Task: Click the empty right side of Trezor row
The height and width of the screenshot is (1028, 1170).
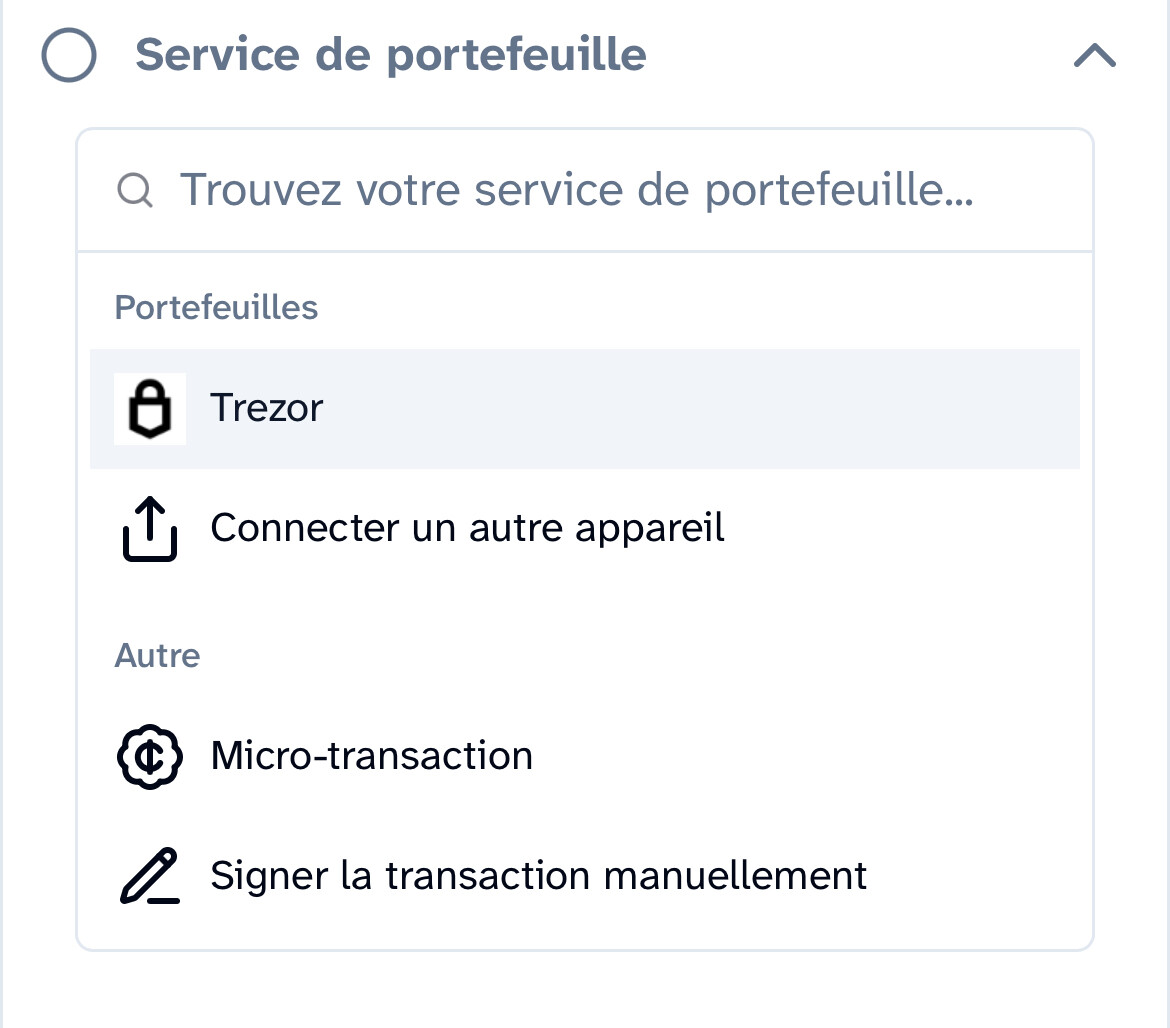Action: click(800, 409)
